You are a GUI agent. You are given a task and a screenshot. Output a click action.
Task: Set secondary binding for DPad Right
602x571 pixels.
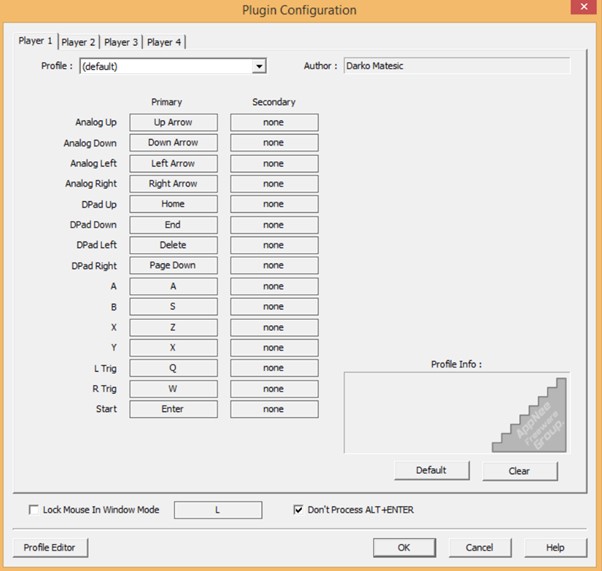274,266
